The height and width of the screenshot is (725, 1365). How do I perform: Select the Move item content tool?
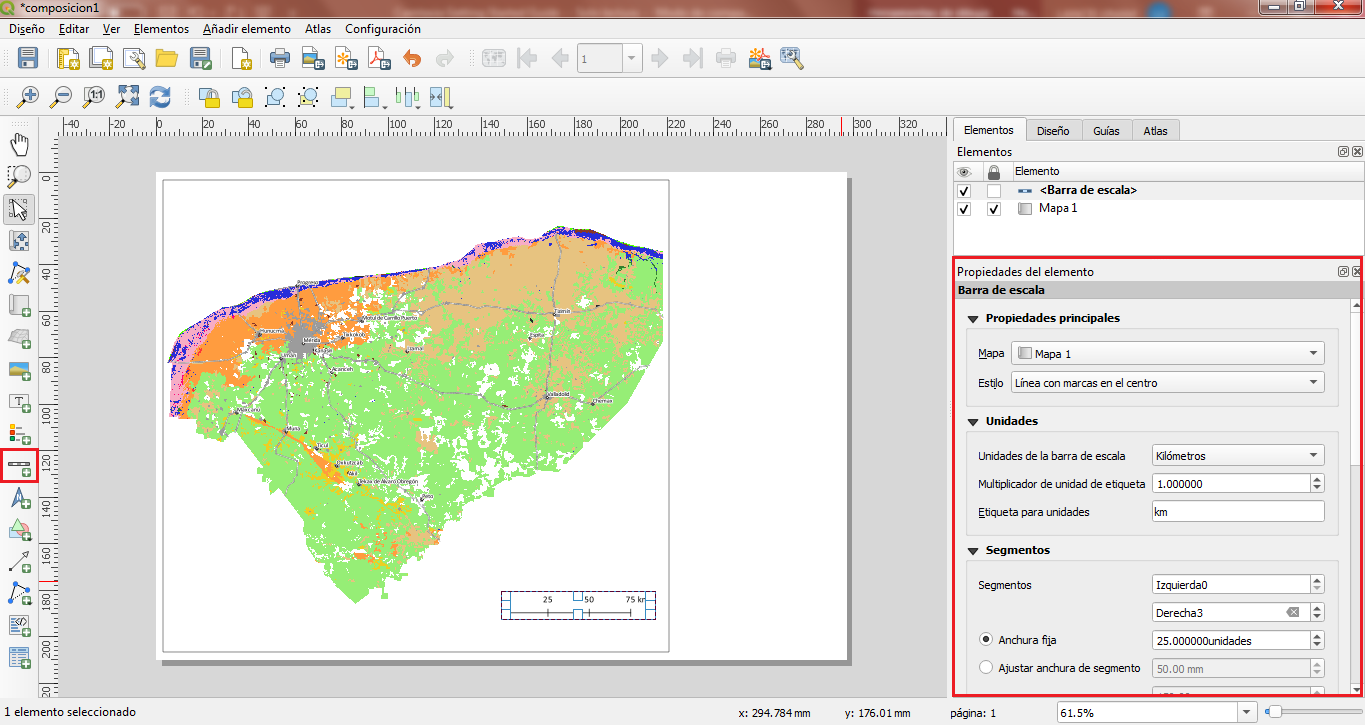click(x=19, y=241)
